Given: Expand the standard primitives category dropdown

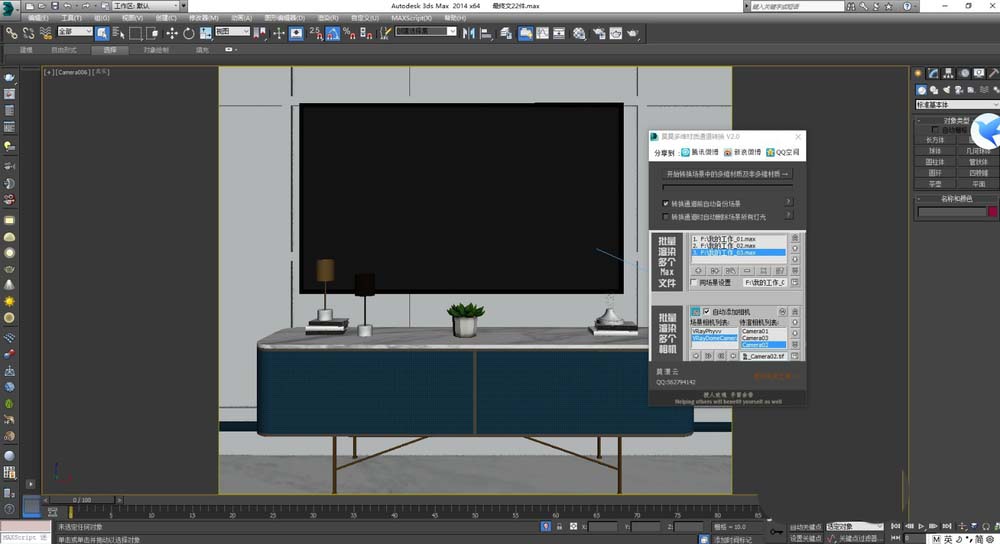Looking at the screenshot, I should [956, 104].
